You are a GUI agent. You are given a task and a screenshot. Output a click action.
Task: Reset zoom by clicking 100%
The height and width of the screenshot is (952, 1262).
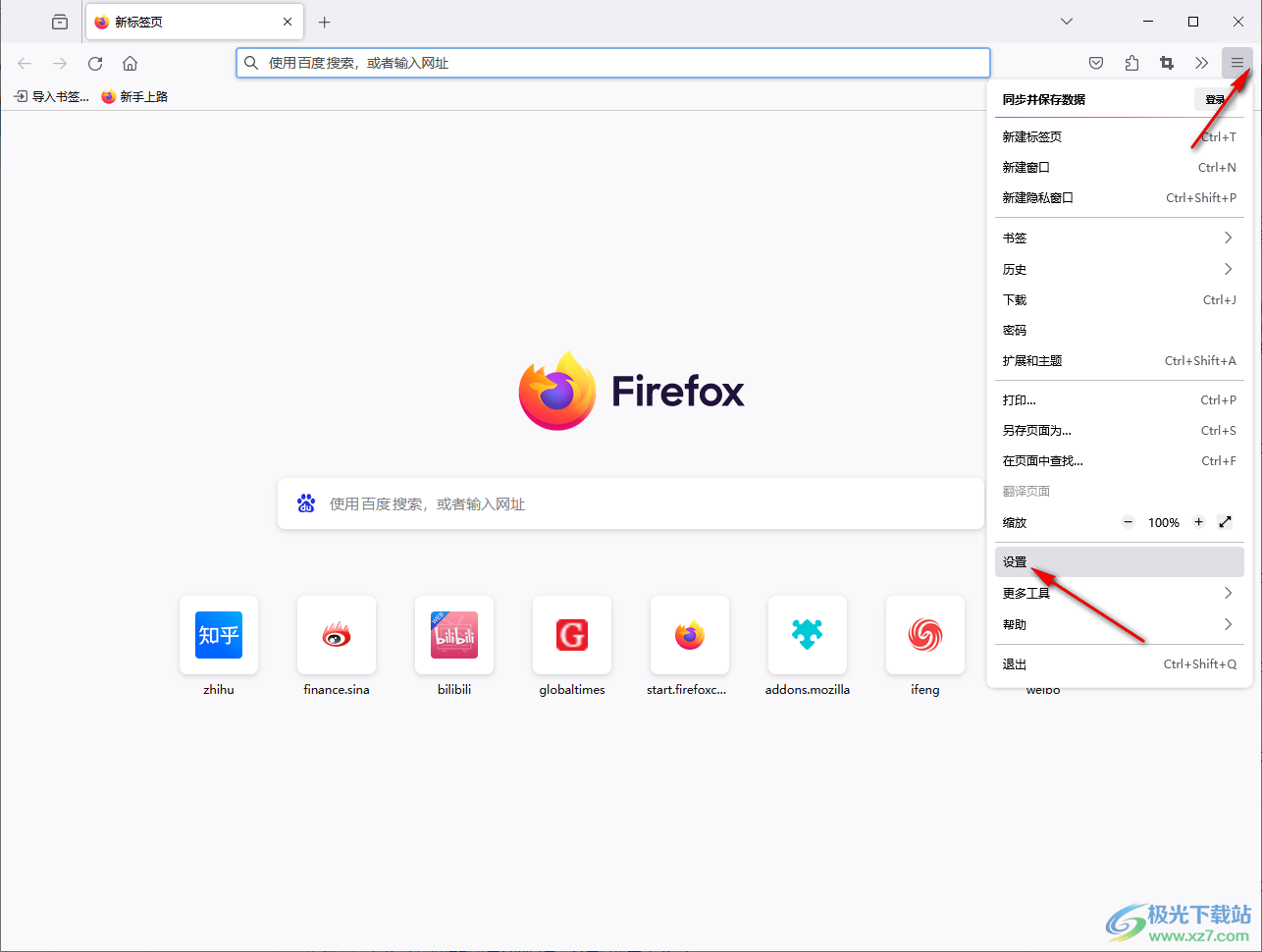pyautogui.click(x=1164, y=523)
